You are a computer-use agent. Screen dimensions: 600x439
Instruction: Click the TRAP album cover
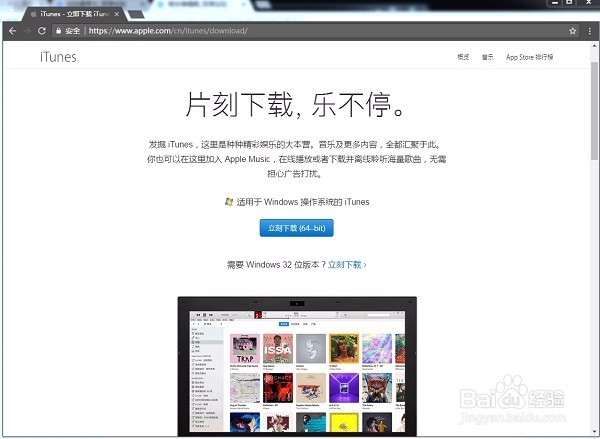tap(245, 348)
